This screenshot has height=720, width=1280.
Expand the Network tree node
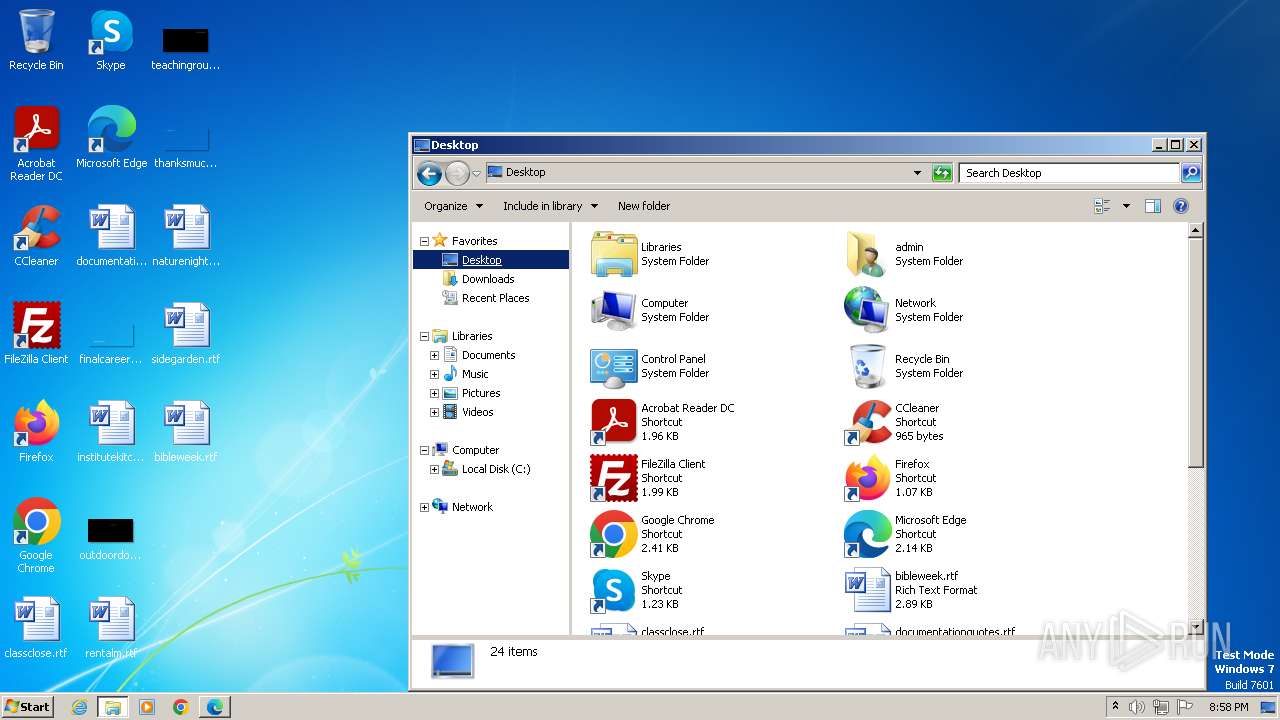[x=424, y=507]
